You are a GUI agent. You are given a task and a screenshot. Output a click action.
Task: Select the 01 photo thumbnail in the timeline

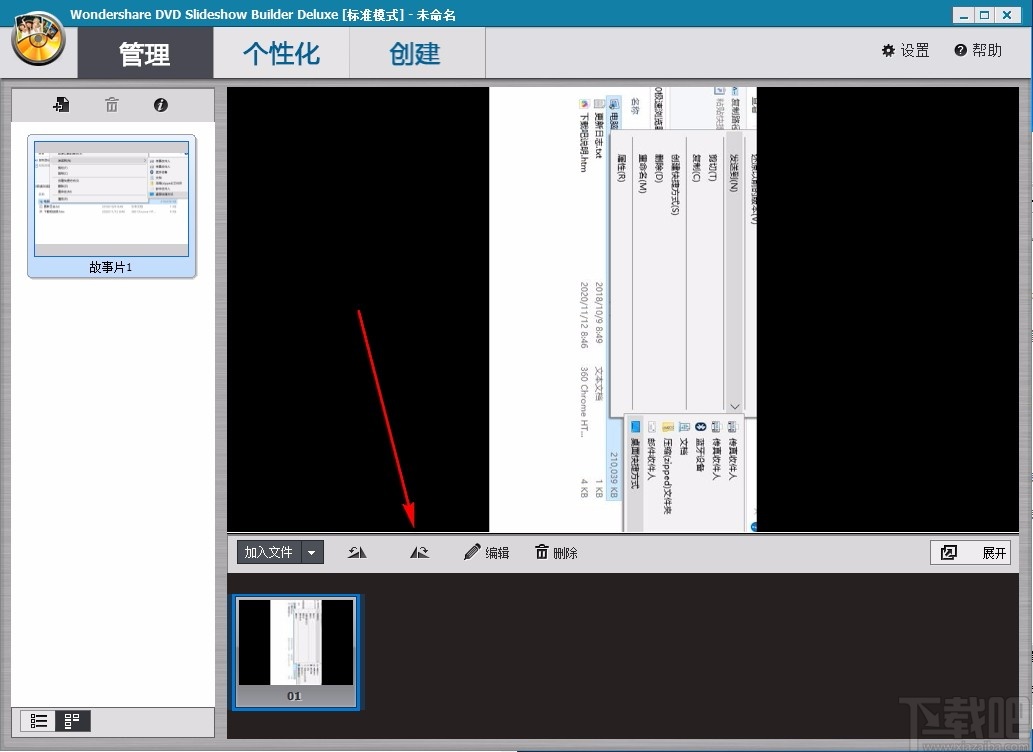pyautogui.click(x=295, y=650)
